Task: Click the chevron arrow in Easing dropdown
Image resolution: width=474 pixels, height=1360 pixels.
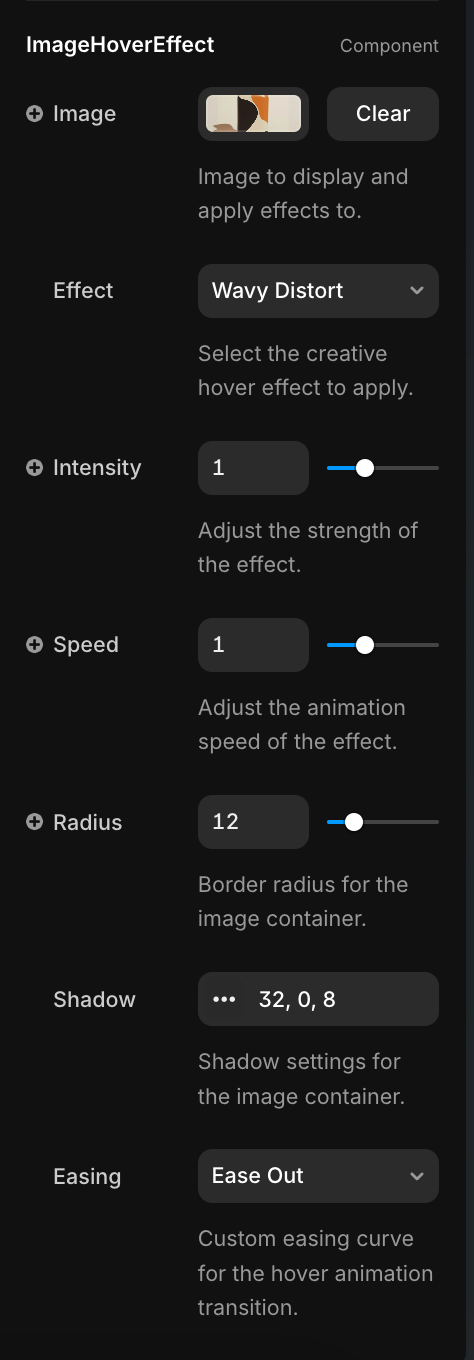Action: pos(417,1176)
